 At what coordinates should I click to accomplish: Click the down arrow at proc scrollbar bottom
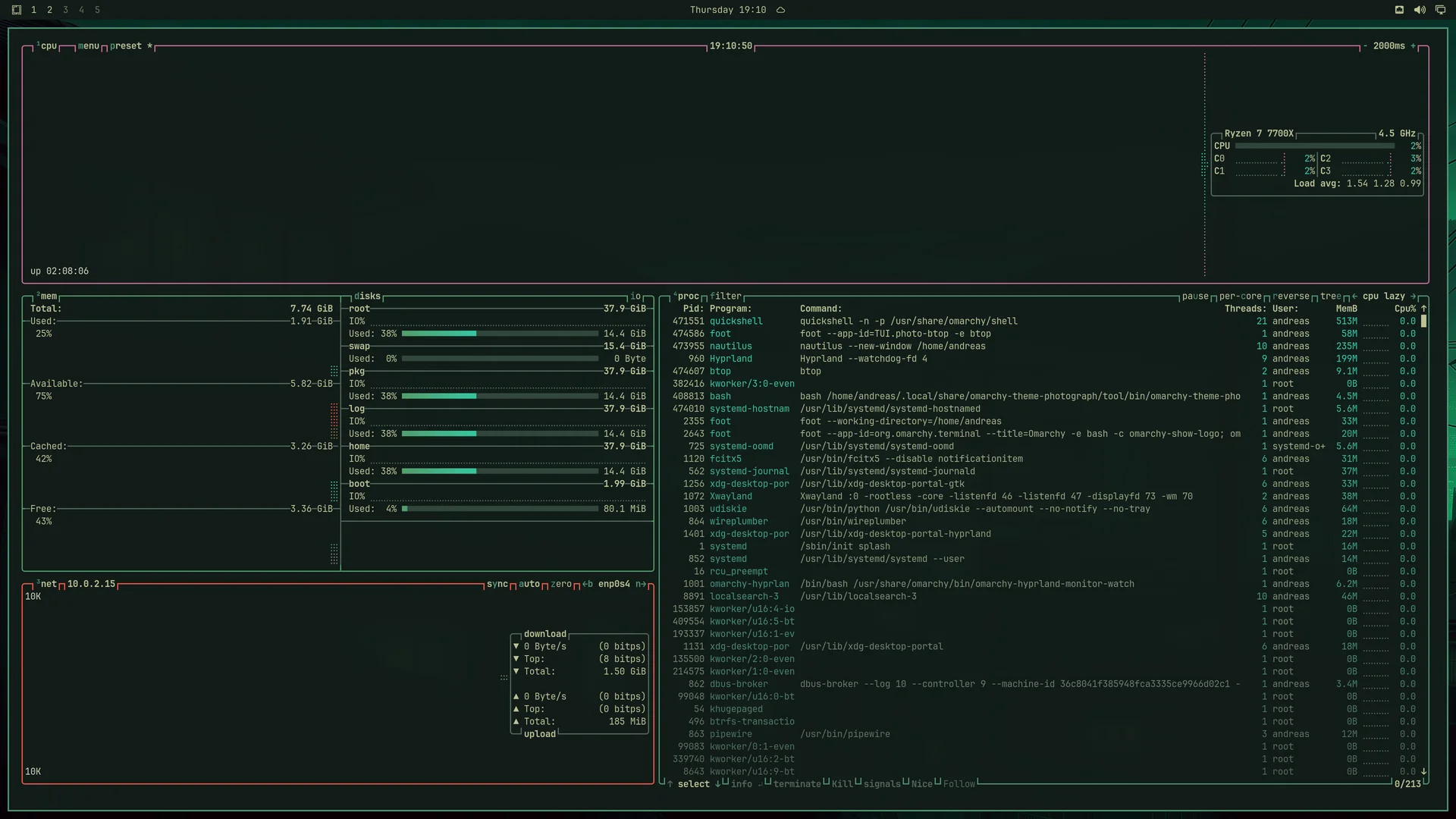(x=1423, y=771)
